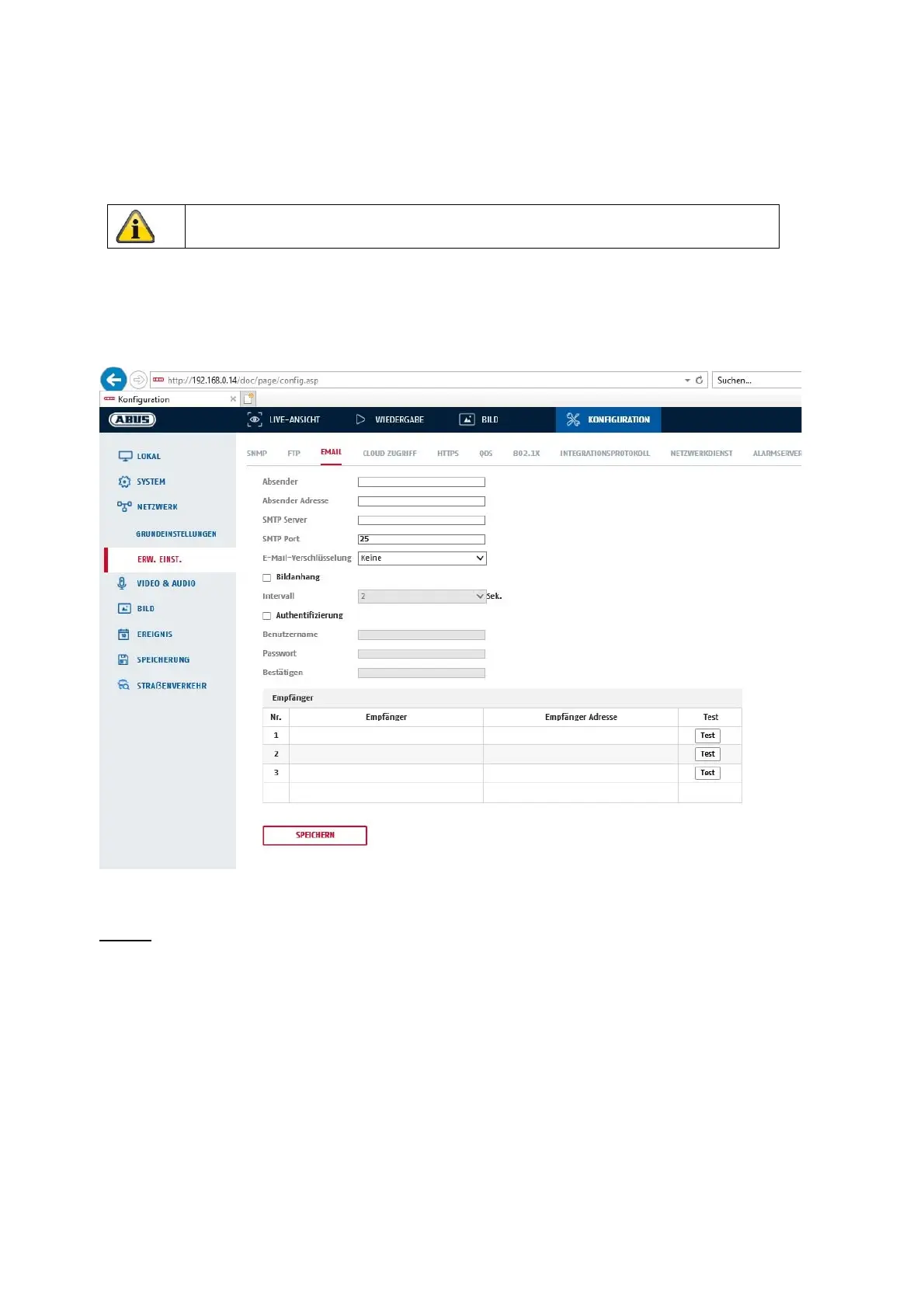Click the browser back arrow button
Viewport: 924px width, 1308px height.
pyautogui.click(x=113, y=379)
